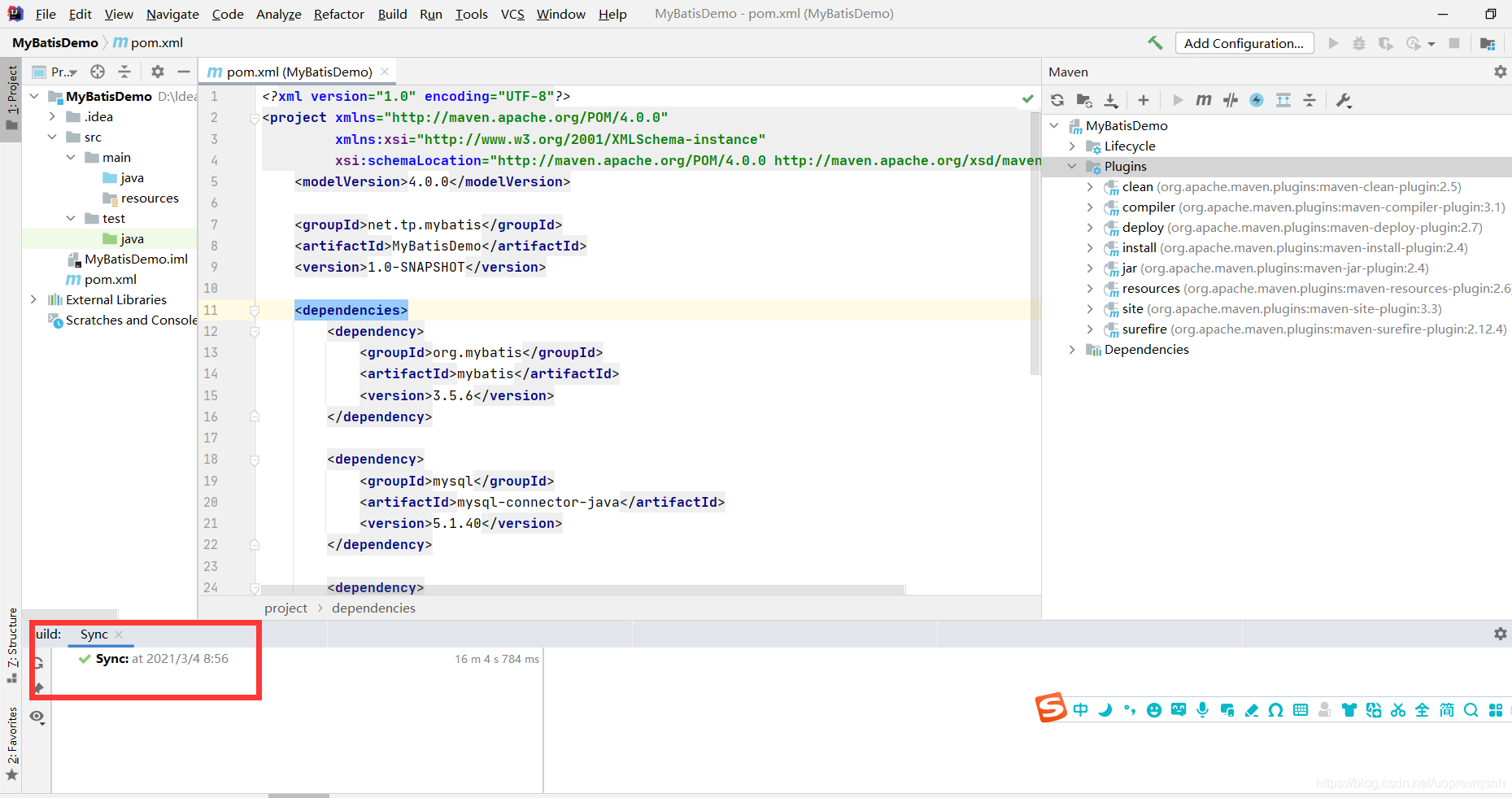Image resolution: width=1512 pixels, height=798 pixels.
Task: Run with coverage icon in toolbar
Action: click(x=1386, y=43)
